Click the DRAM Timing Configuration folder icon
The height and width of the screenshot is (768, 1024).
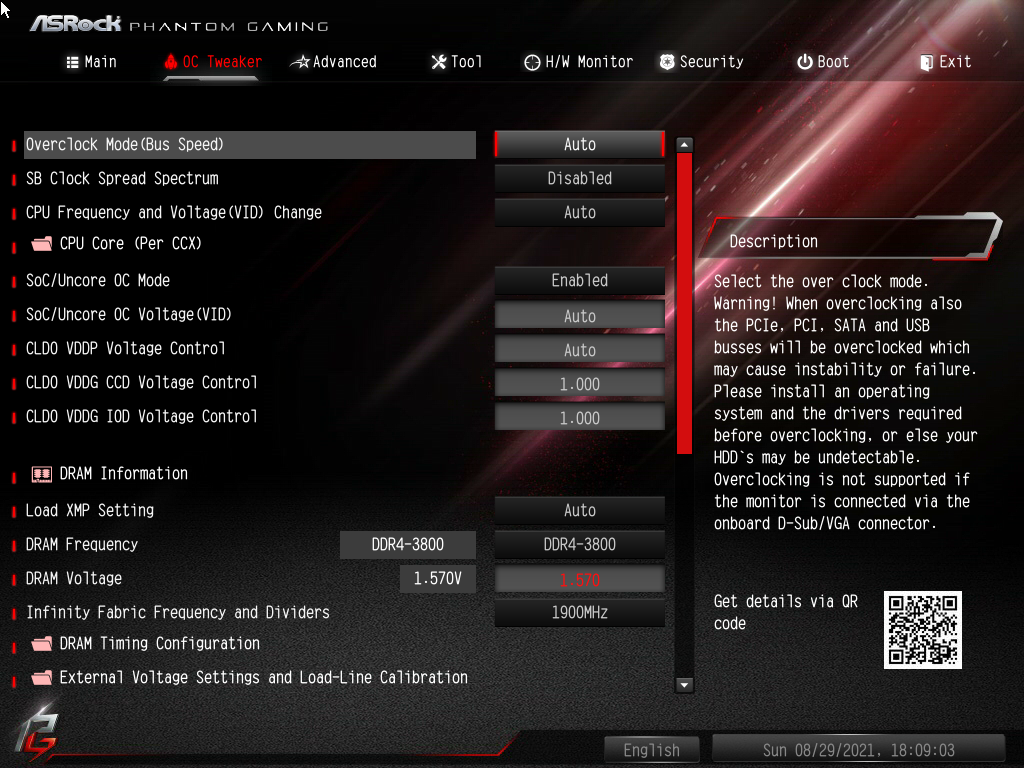(x=42, y=644)
